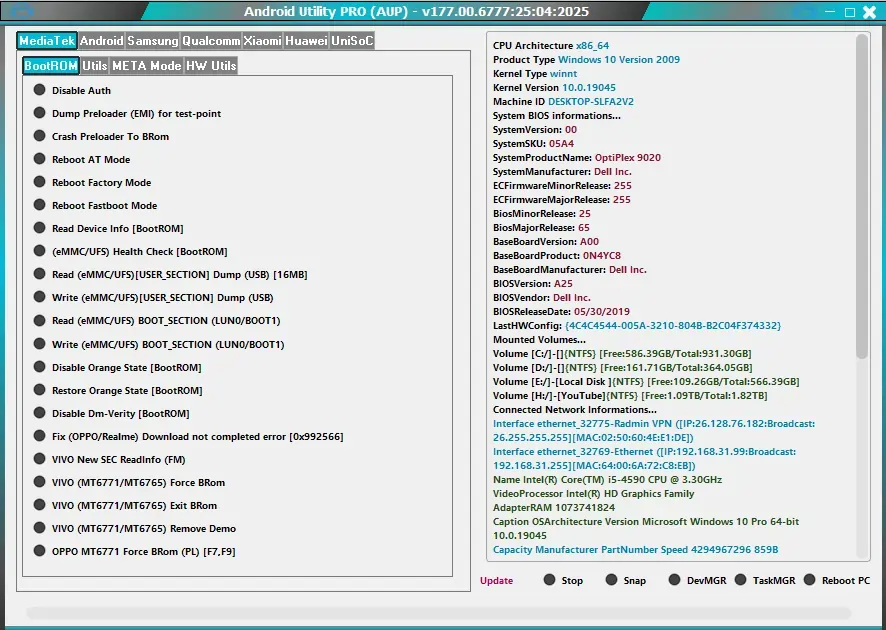Choose Disable Dm-Verity [BootROM]
886x630 pixels.
(x=111, y=414)
